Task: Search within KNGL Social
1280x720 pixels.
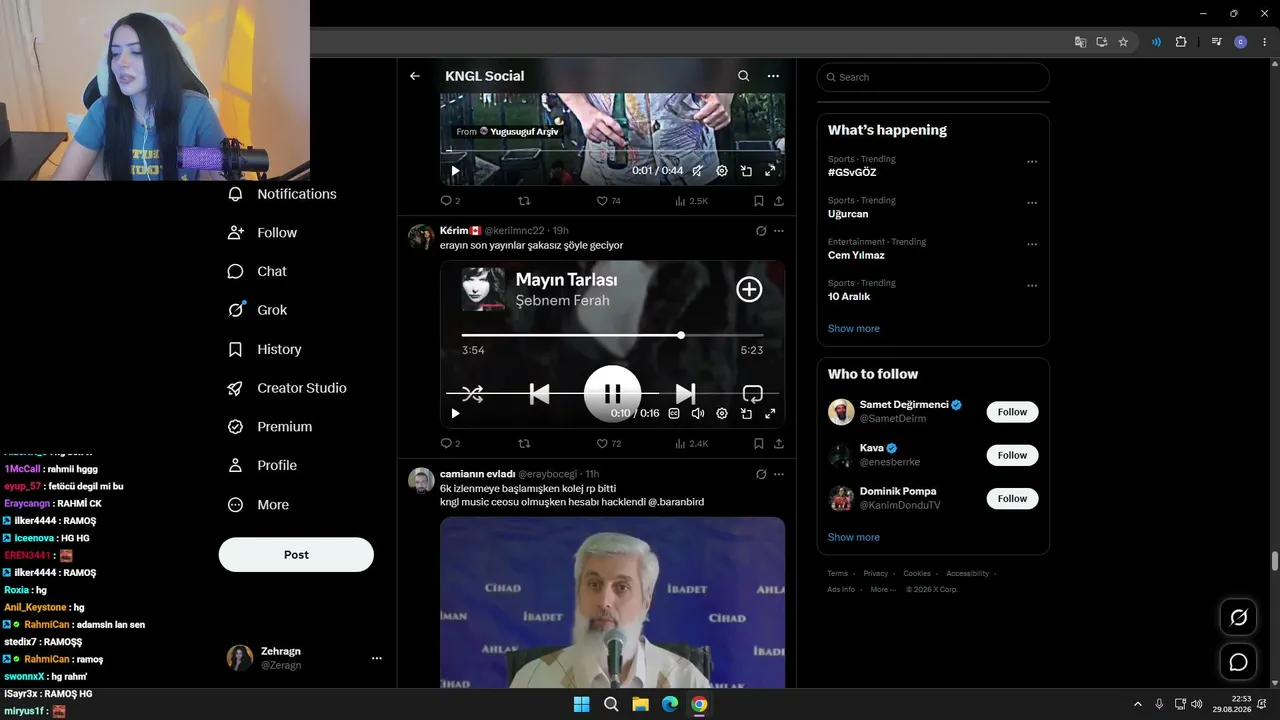Action: pos(743,76)
